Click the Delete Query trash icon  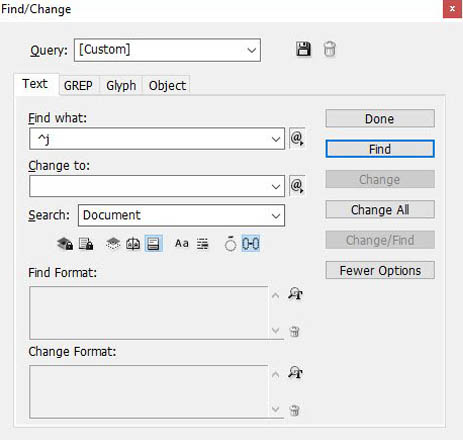point(330,49)
